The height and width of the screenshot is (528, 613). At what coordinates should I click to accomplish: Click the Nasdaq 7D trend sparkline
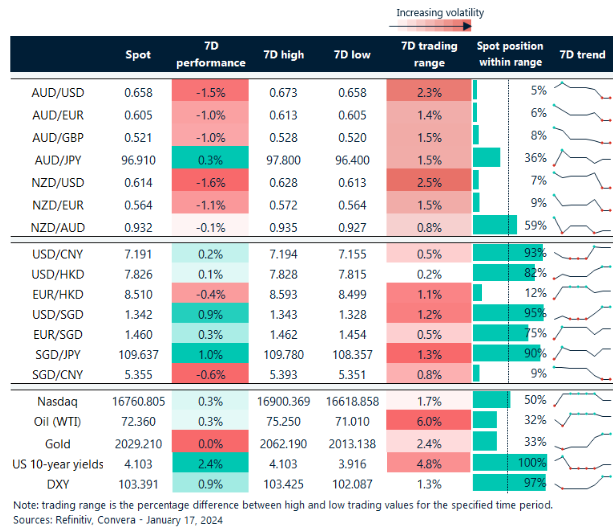pyautogui.click(x=580, y=399)
